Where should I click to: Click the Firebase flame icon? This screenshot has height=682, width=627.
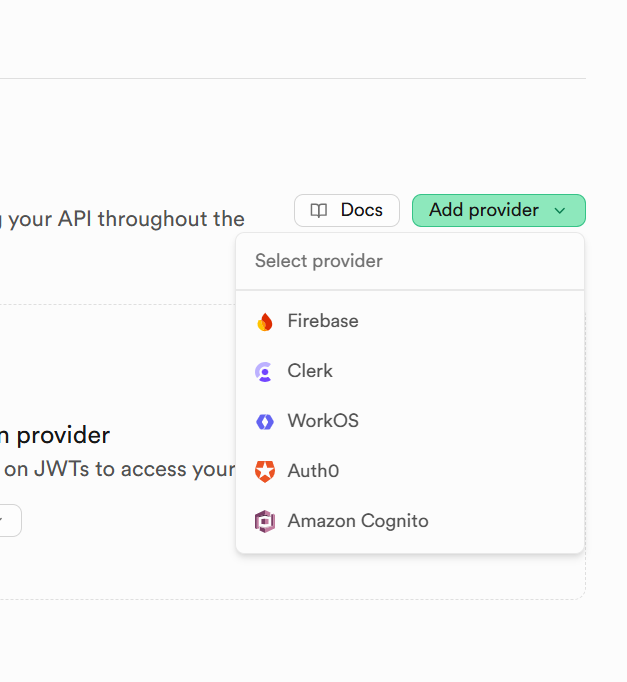point(265,322)
